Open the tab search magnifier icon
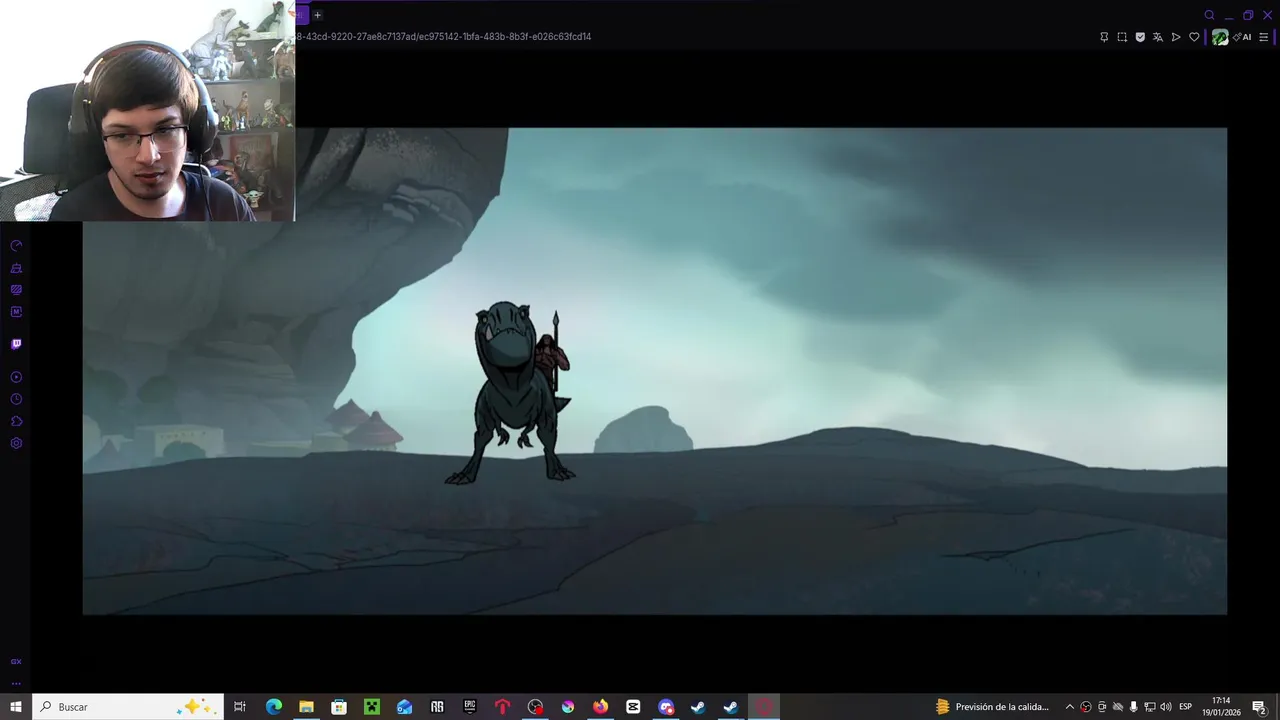 (1209, 15)
